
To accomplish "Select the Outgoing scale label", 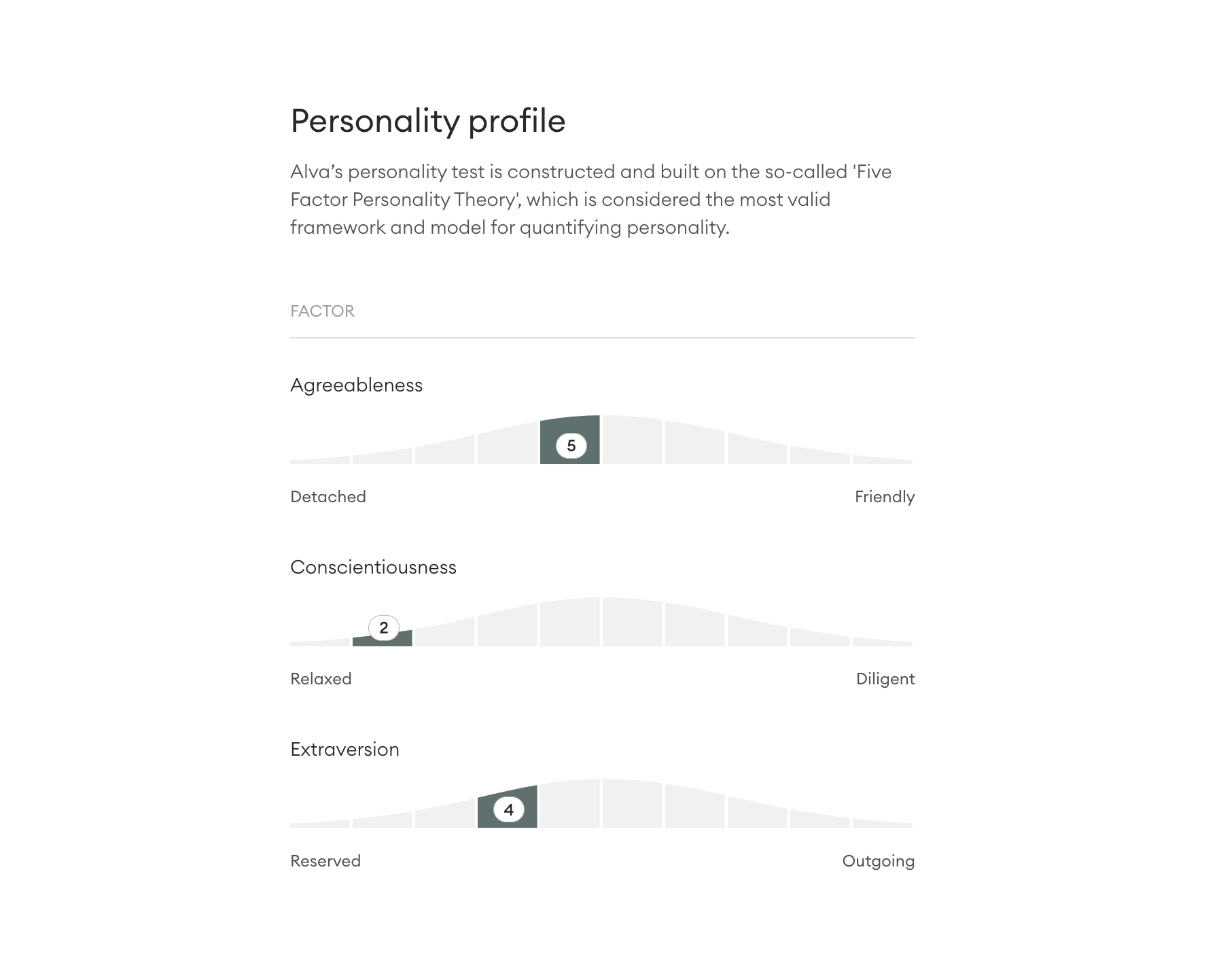I will (x=878, y=861).
